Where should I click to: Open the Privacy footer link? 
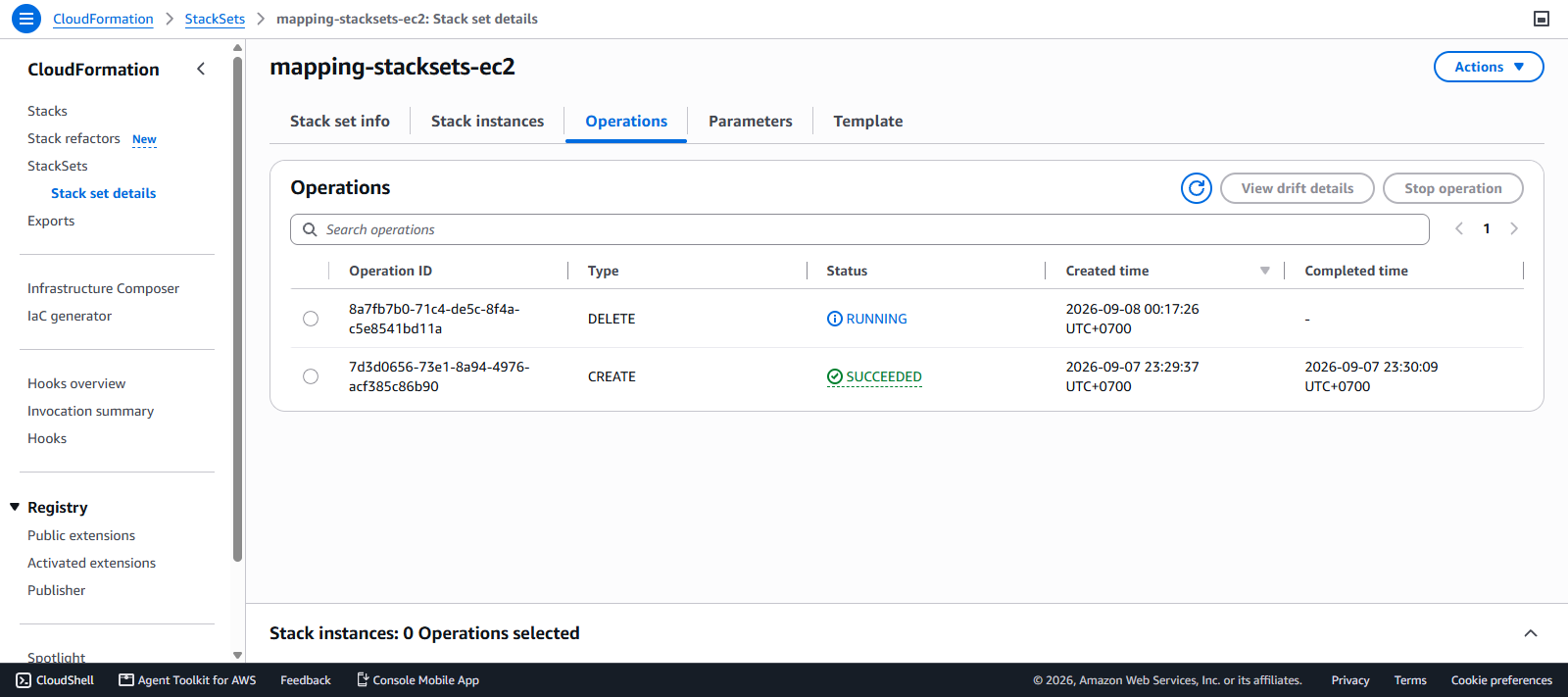(1349, 680)
